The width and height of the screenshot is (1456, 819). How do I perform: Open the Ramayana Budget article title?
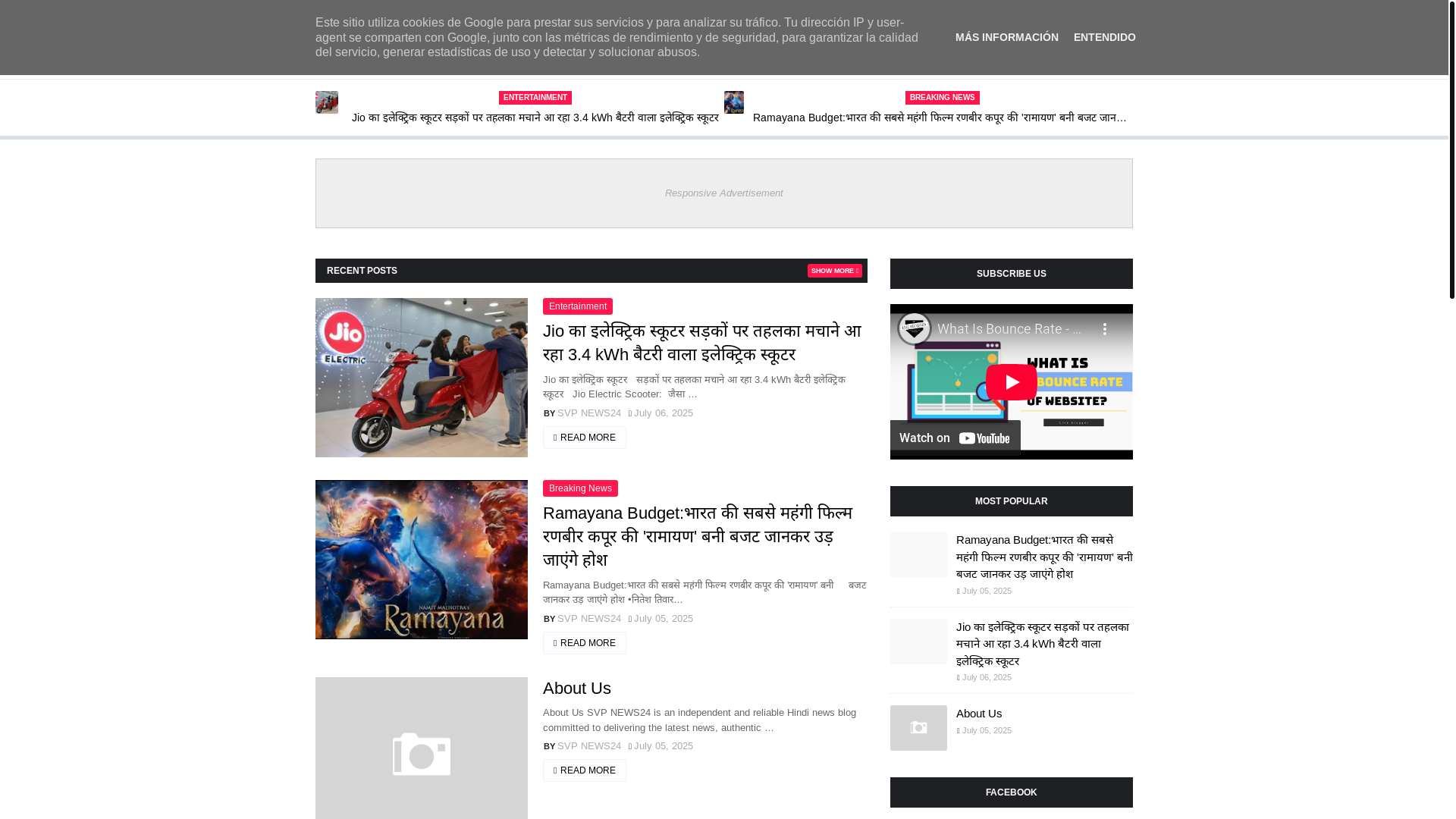point(698,536)
